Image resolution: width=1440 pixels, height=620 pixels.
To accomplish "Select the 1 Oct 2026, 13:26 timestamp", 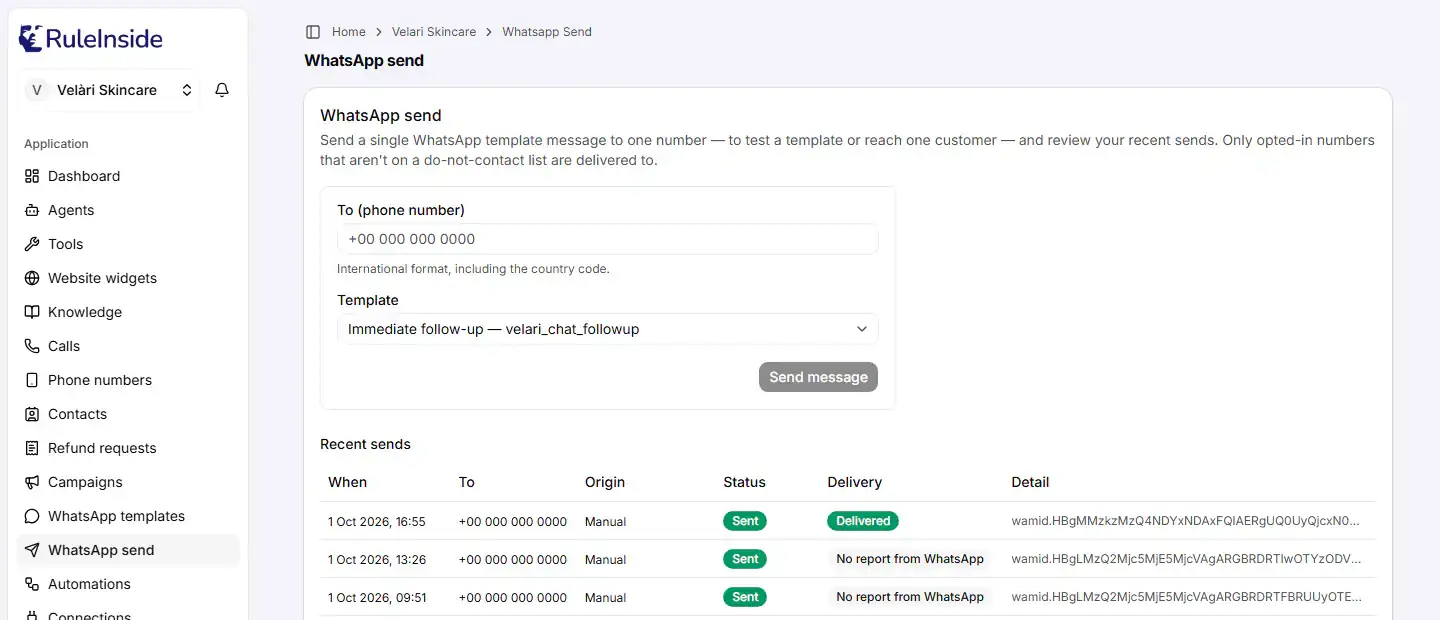I will (x=377, y=560).
